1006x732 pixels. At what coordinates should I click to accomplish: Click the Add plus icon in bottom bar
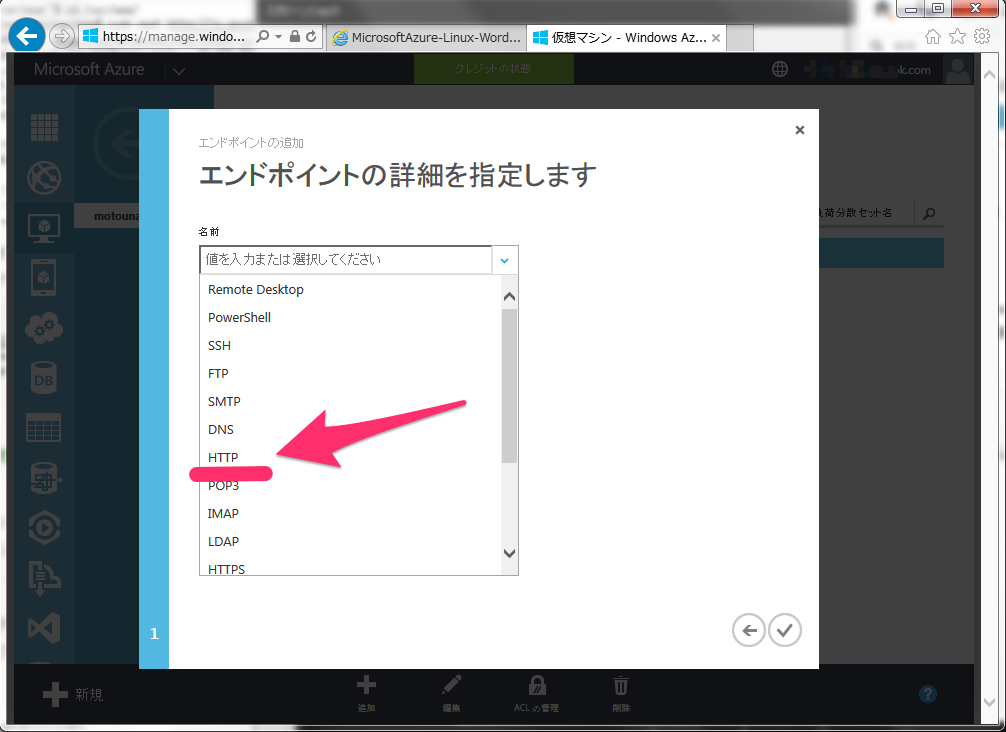click(x=366, y=685)
